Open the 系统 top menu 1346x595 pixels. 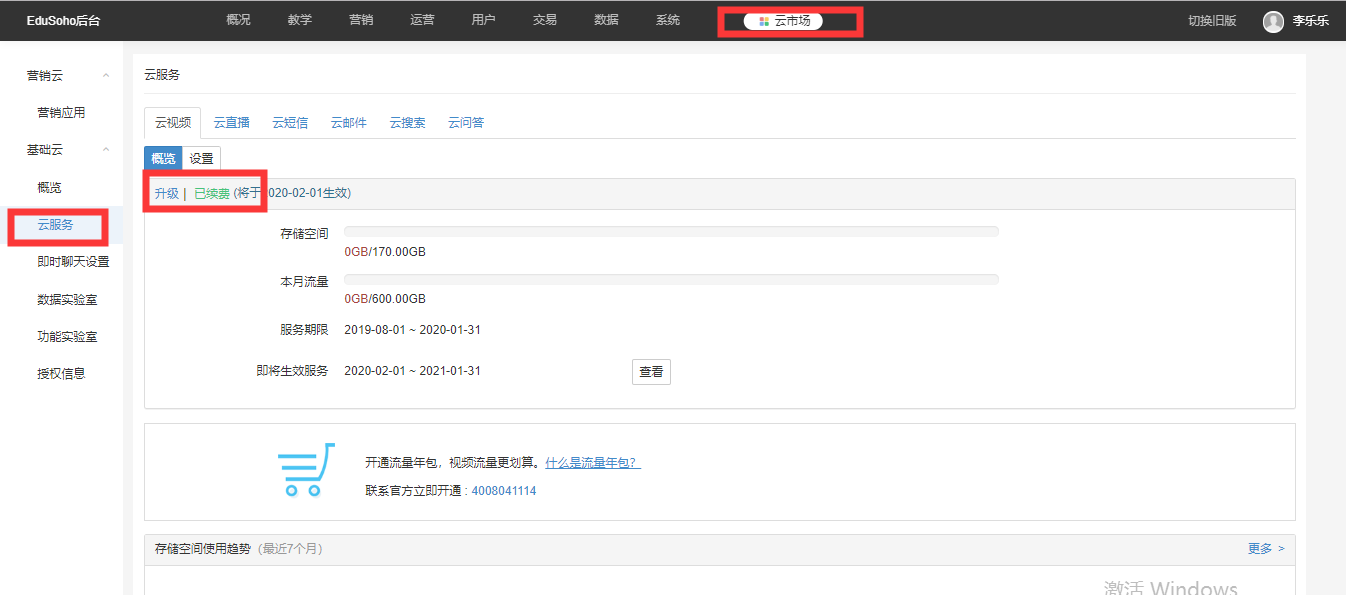667,20
